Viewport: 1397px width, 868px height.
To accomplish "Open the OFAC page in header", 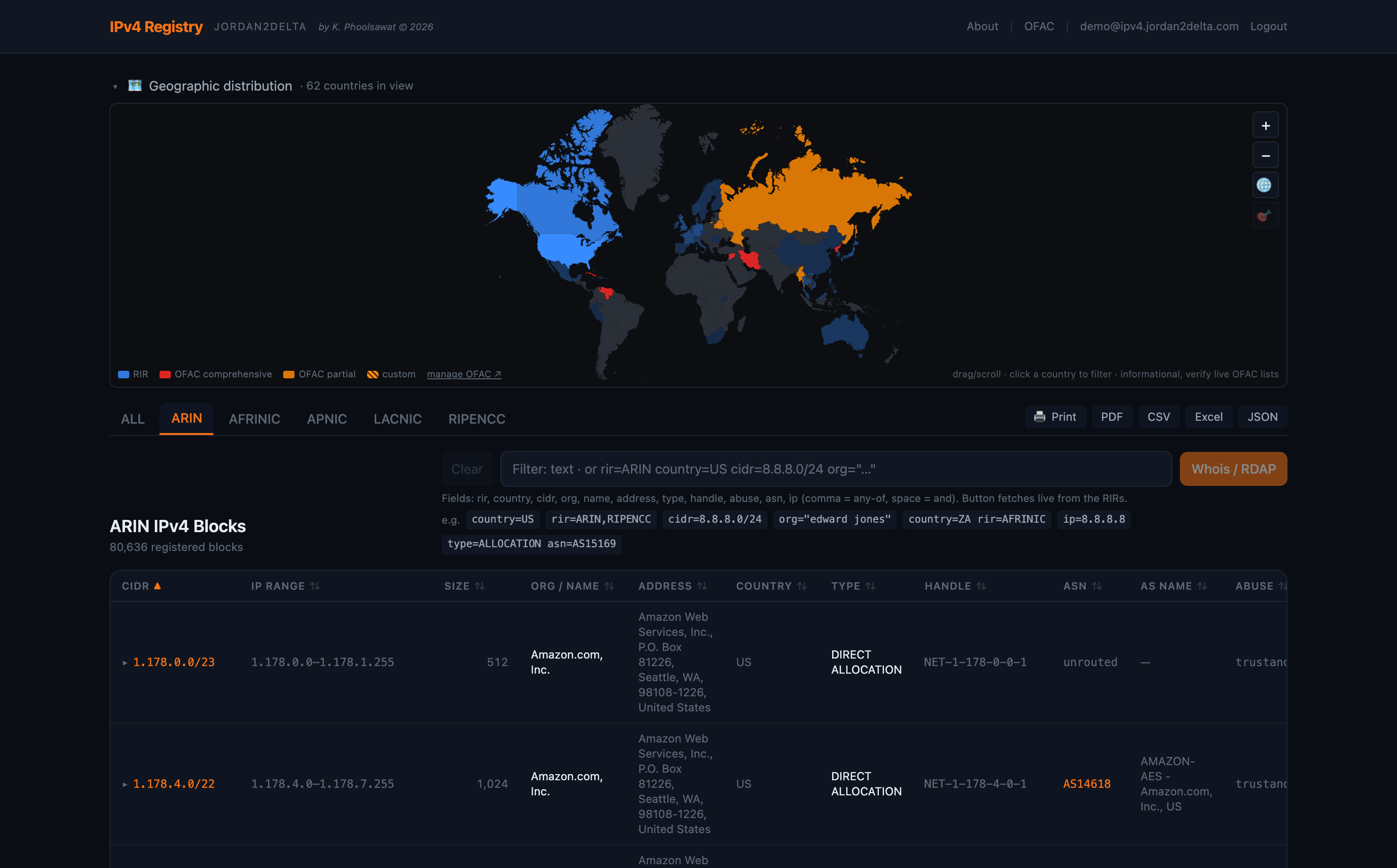I will point(1039,26).
